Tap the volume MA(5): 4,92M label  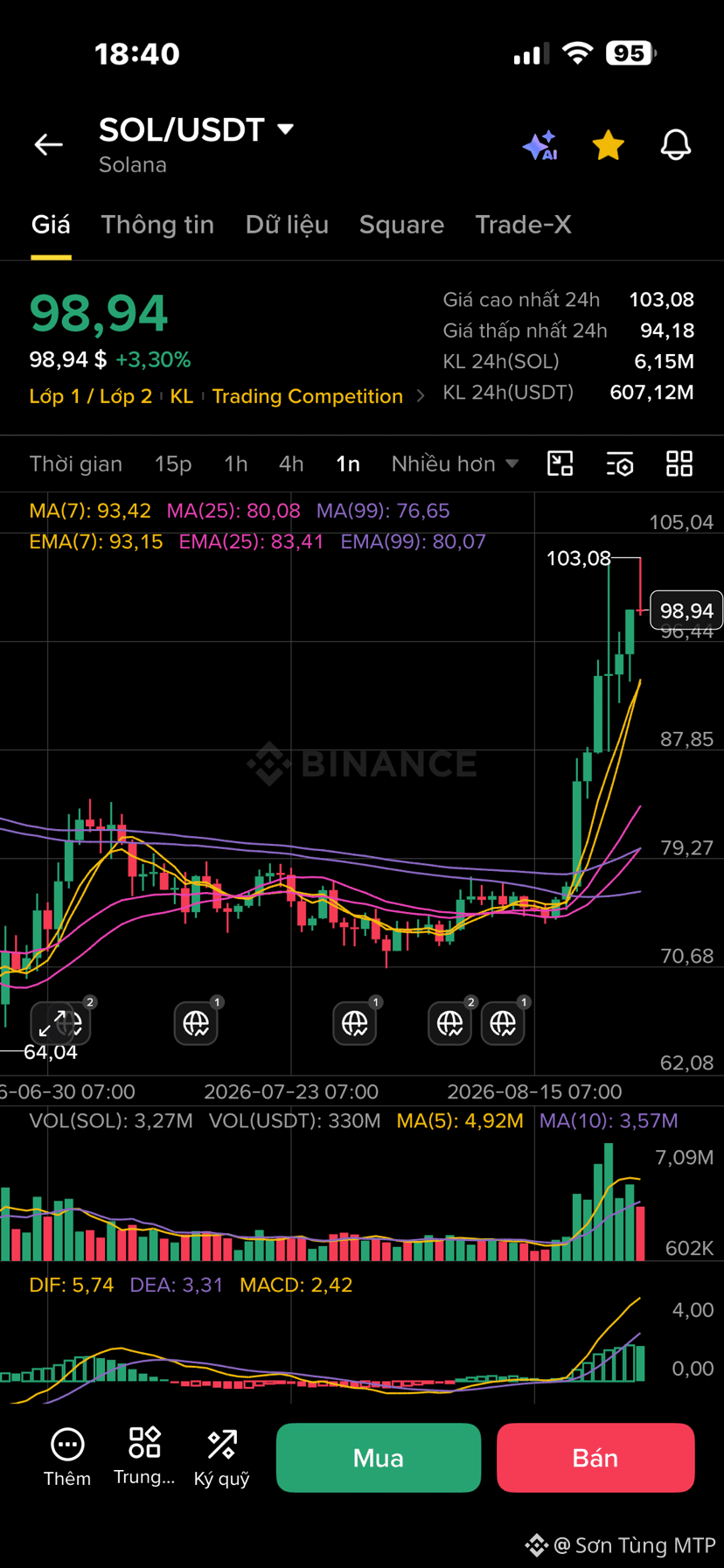[x=460, y=1121]
